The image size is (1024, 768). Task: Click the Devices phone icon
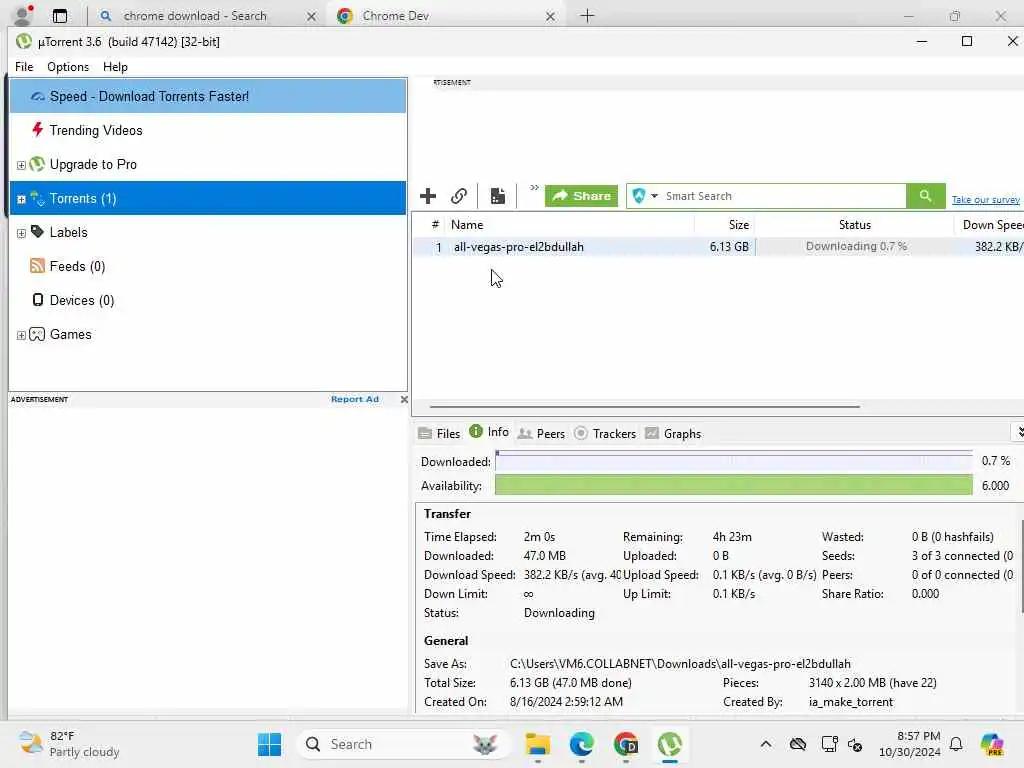(x=38, y=300)
